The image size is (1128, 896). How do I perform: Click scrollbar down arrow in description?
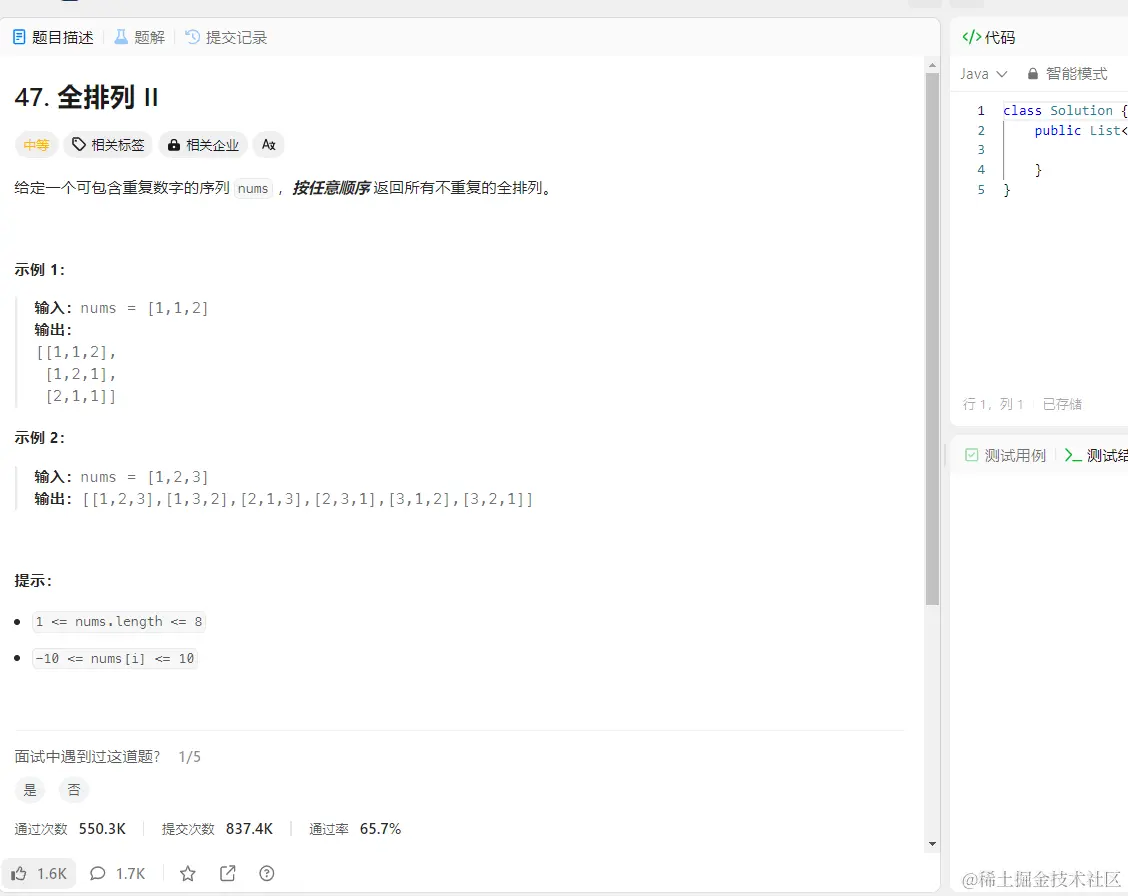pos(932,844)
